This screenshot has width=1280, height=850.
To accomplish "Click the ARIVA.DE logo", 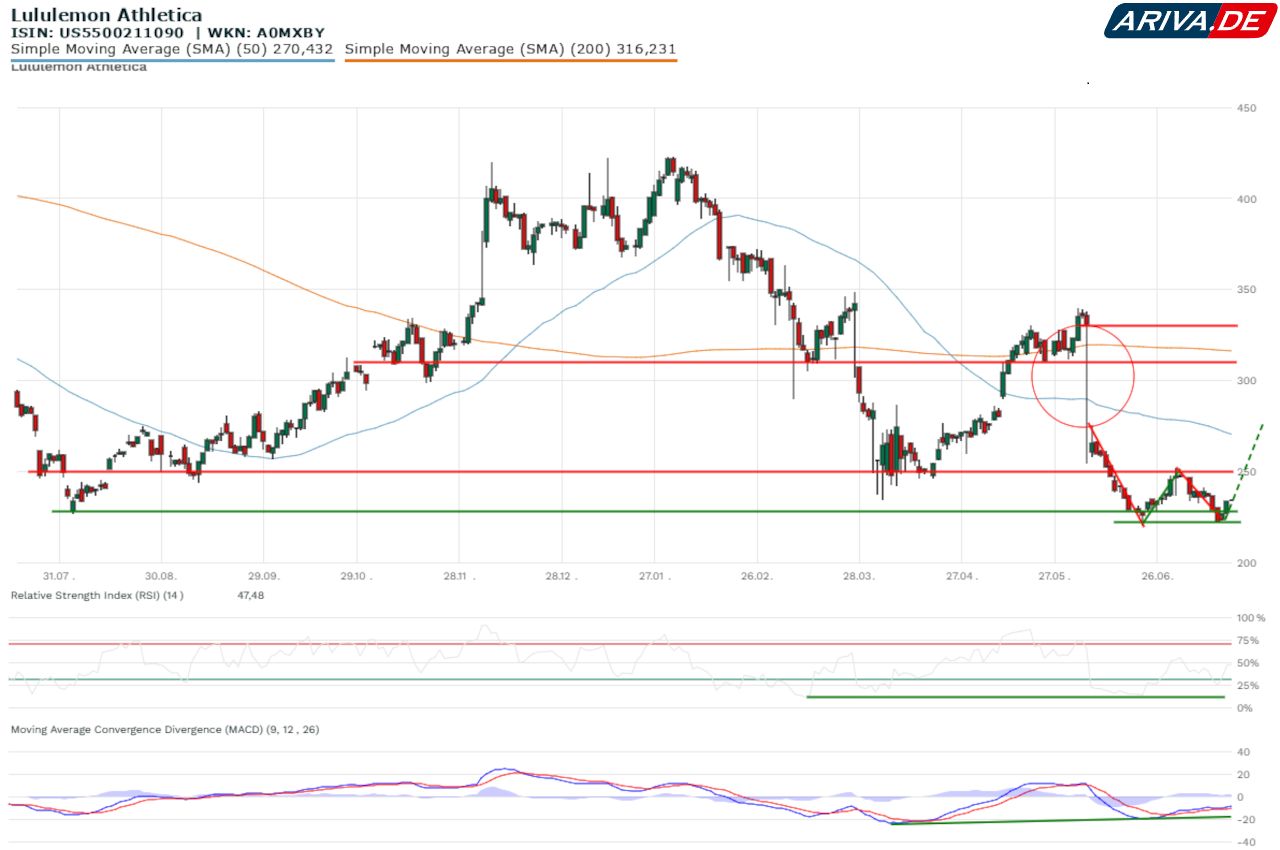I will 1189,21.
